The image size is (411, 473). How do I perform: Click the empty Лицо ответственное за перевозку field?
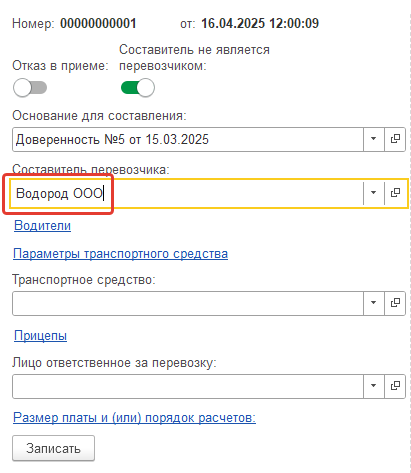click(x=188, y=386)
